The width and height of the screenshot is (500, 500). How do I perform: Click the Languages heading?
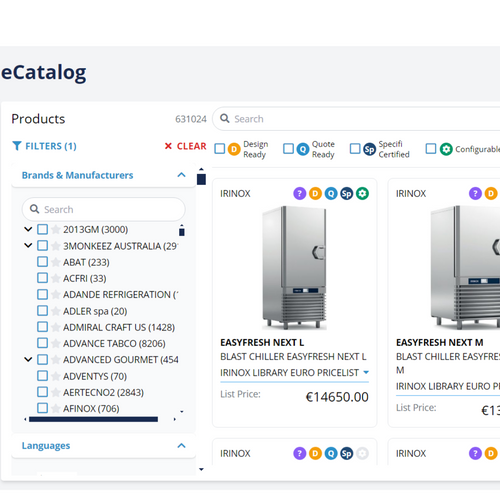point(46,446)
